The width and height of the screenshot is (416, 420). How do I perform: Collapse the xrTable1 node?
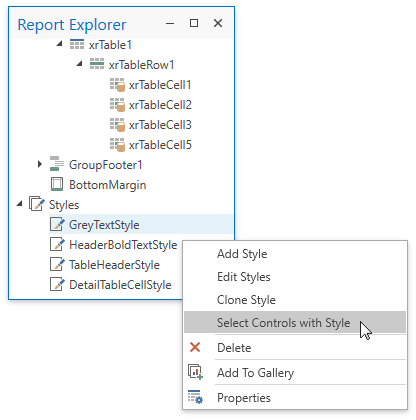point(59,44)
